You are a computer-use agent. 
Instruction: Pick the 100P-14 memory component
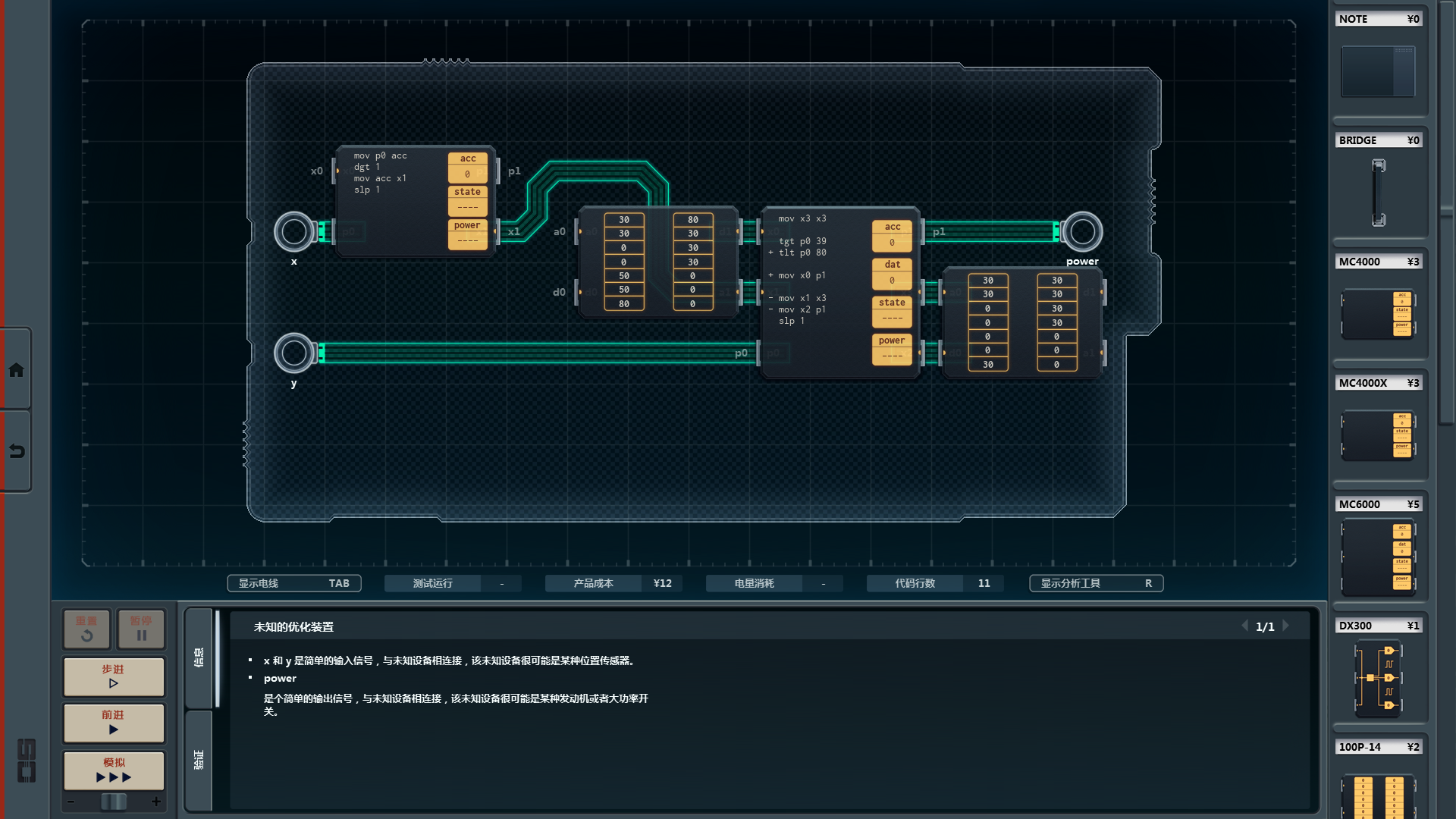1378,795
